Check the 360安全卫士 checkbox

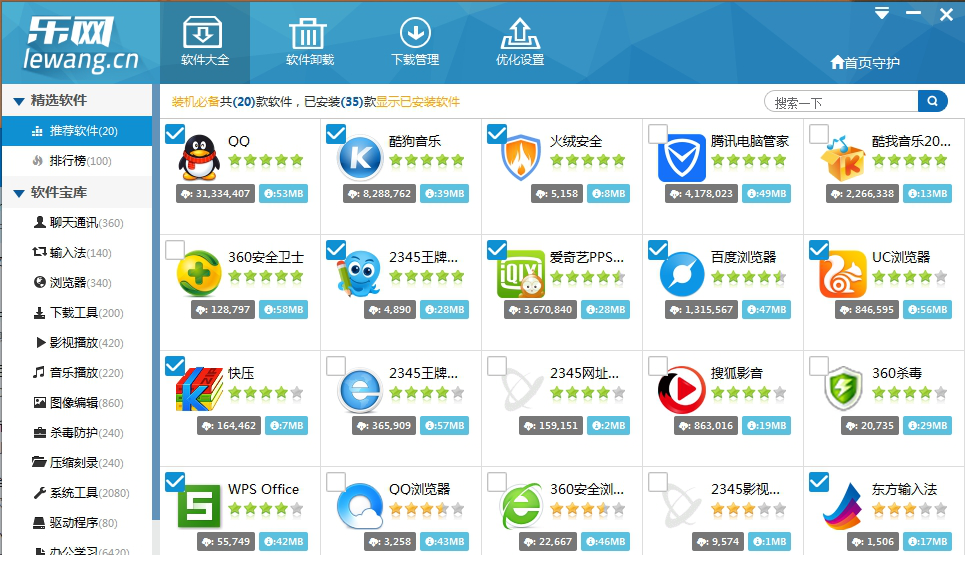click(x=175, y=250)
